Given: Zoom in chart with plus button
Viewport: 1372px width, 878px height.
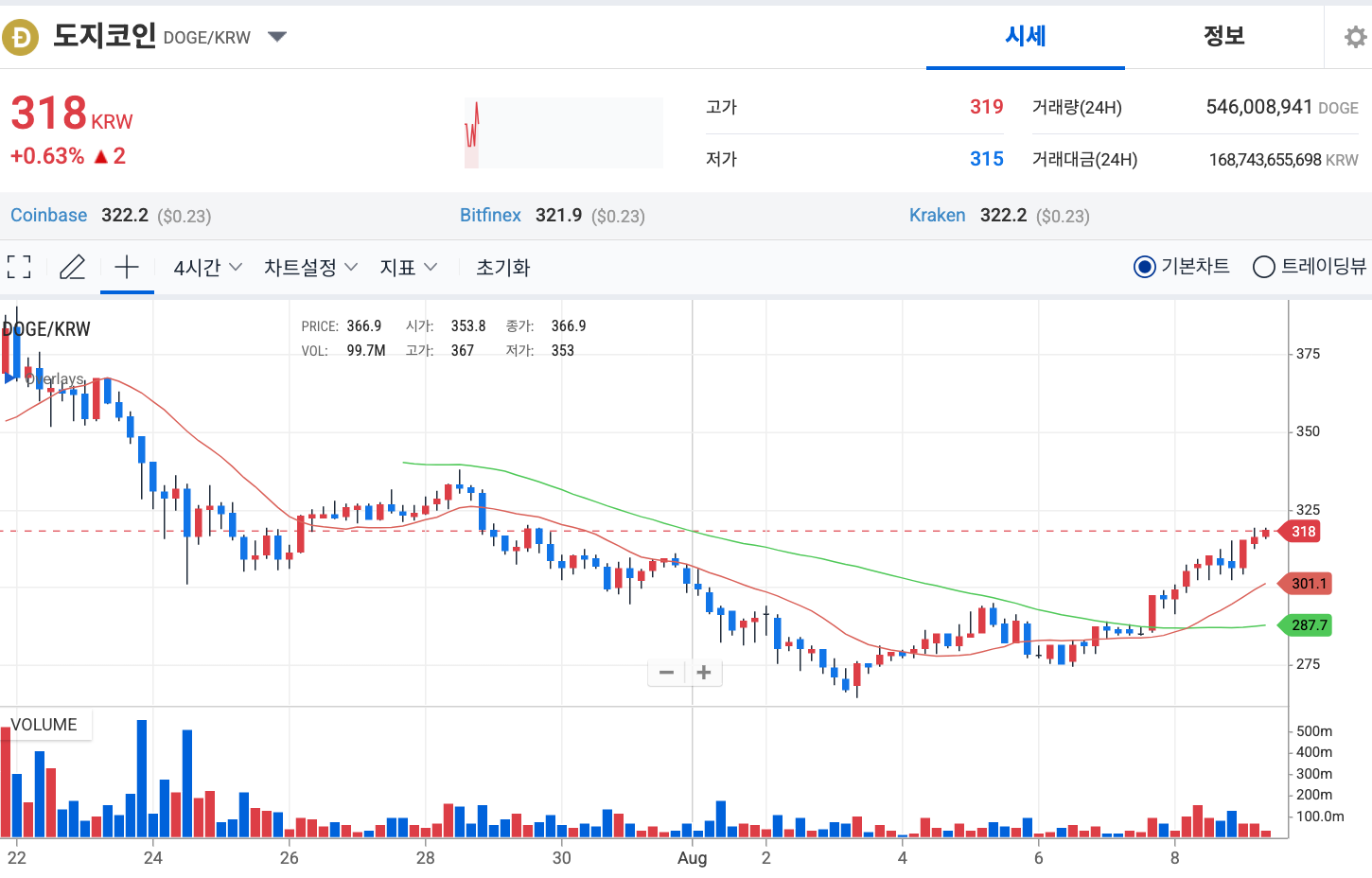Looking at the screenshot, I should (x=704, y=673).
